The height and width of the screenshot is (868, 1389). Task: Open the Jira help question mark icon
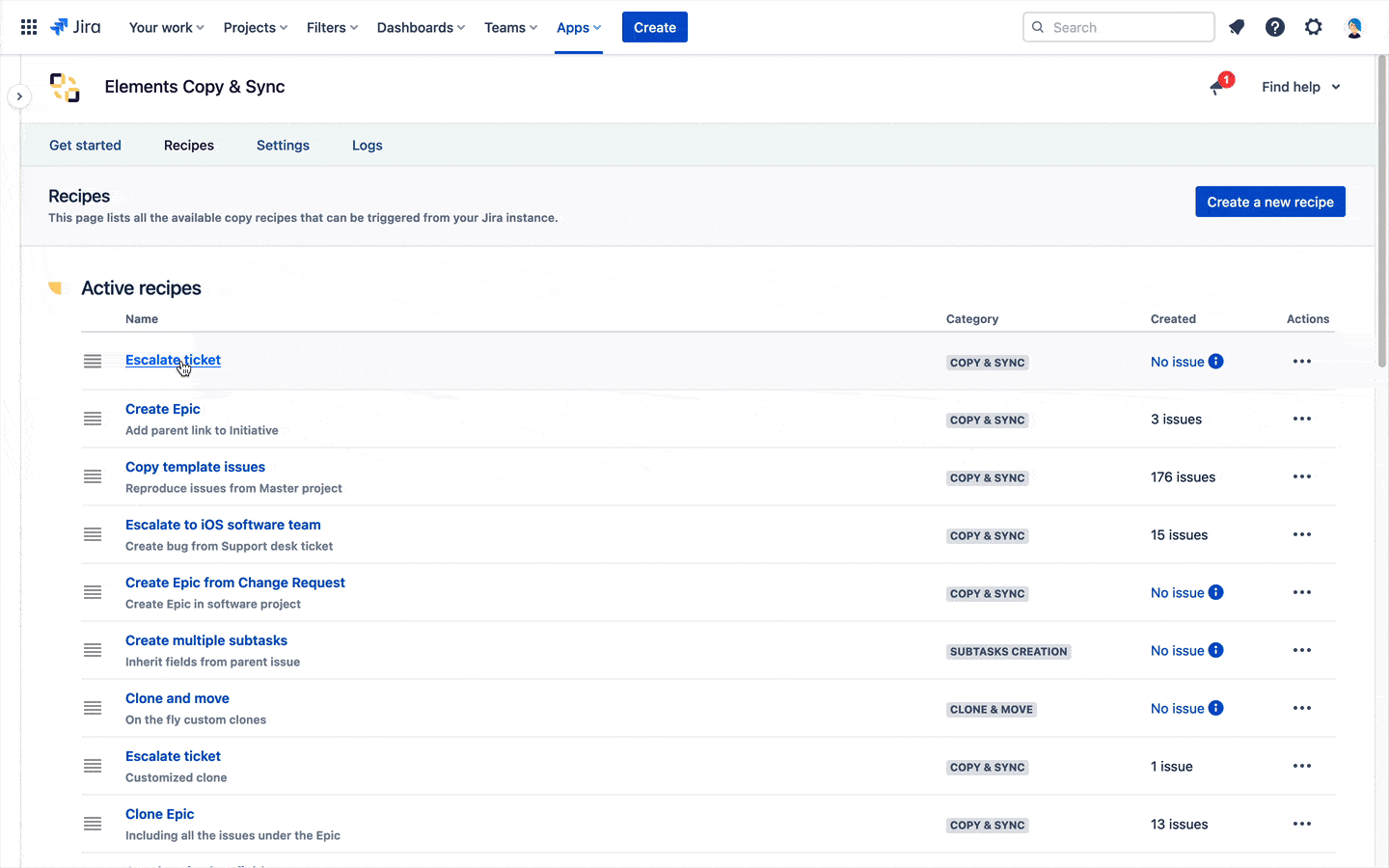(1275, 27)
